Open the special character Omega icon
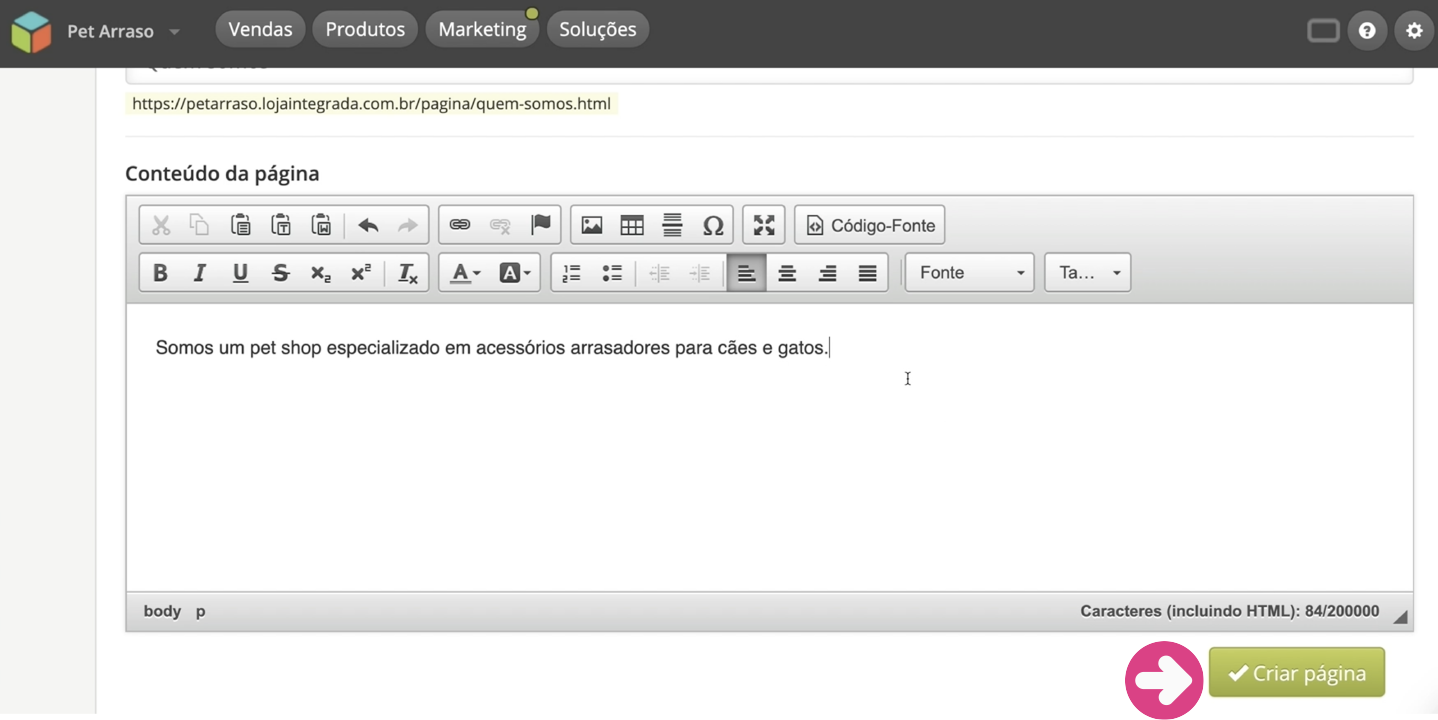 pyautogui.click(x=713, y=225)
